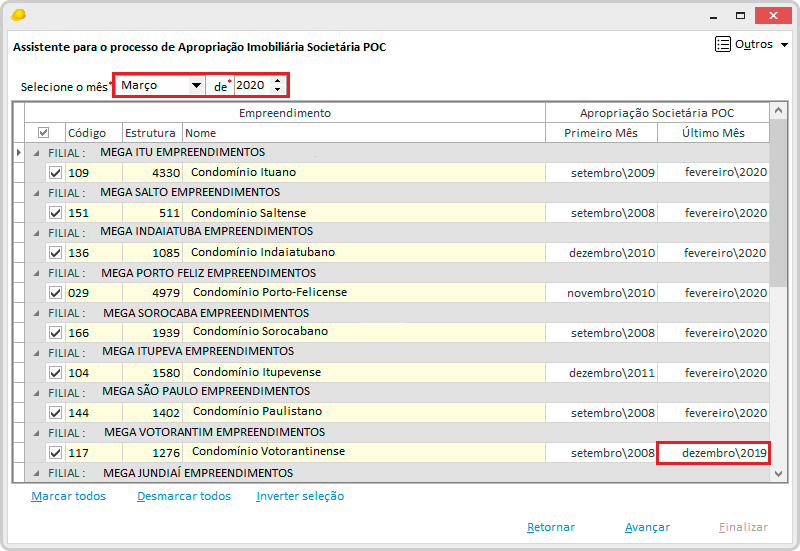800x551 pixels.
Task: Select structure cell 4330
Action: tap(152, 172)
